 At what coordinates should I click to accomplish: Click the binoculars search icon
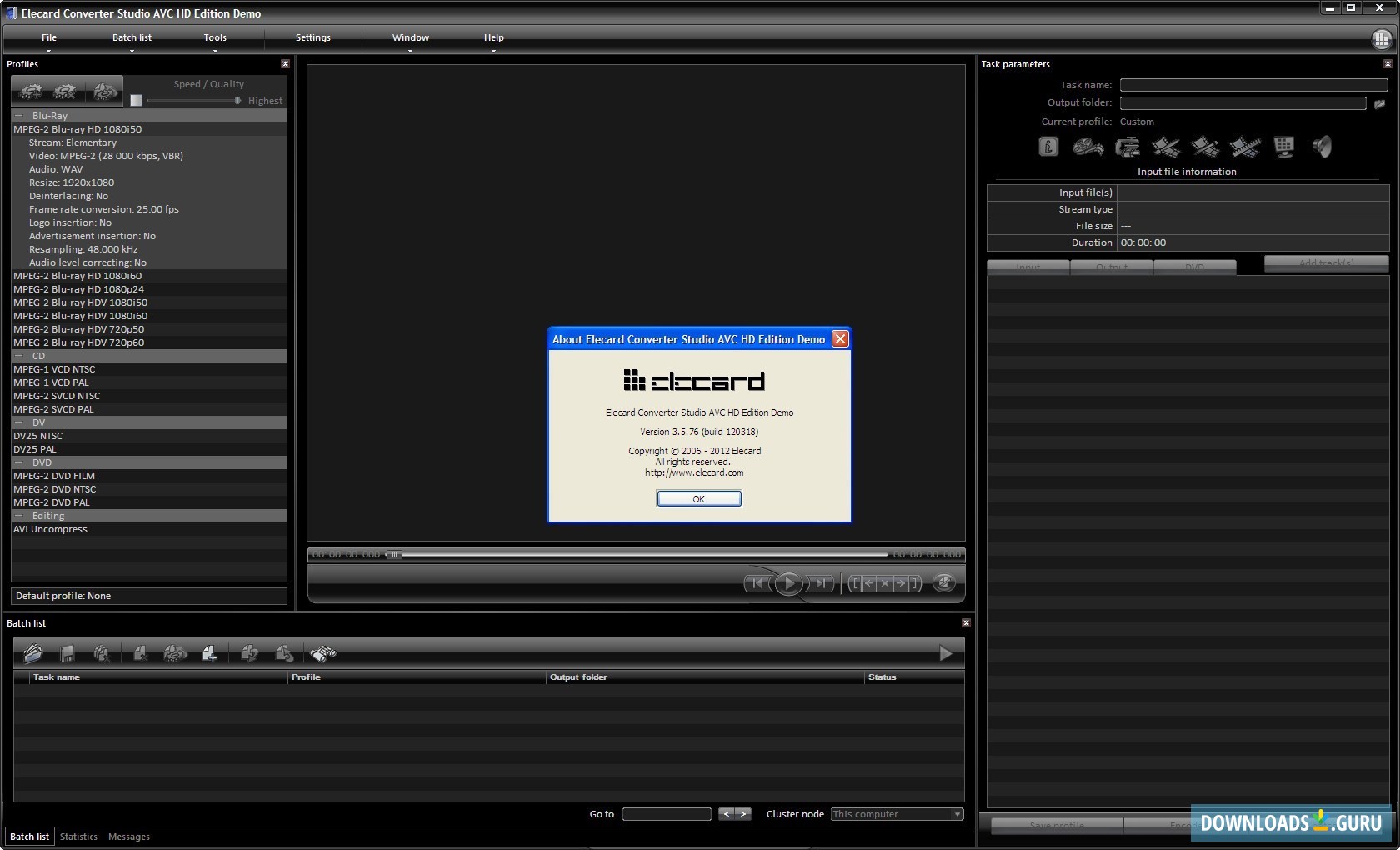(x=323, y=653)
